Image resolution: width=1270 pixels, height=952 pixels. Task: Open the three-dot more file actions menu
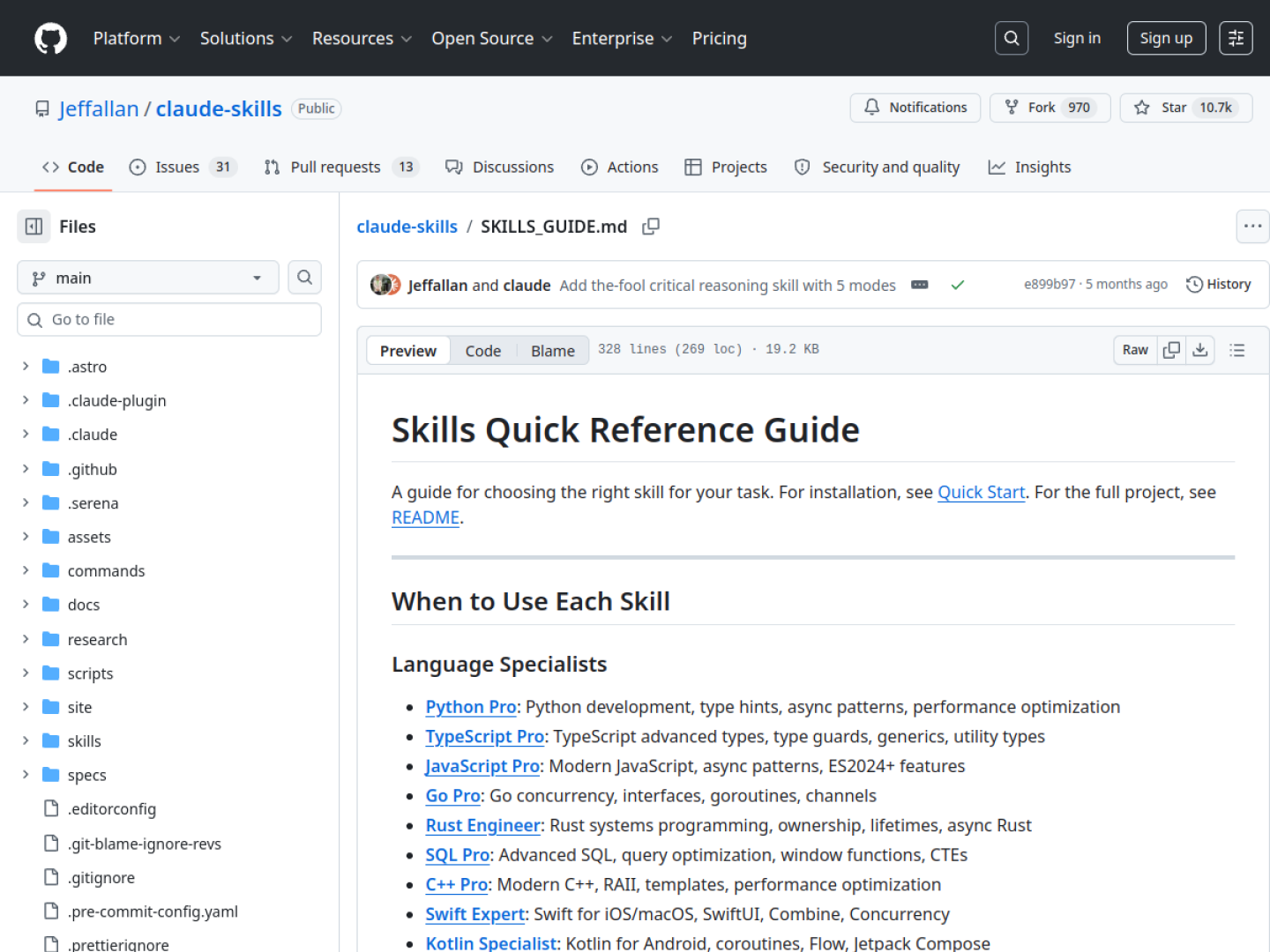(1252, 227)
